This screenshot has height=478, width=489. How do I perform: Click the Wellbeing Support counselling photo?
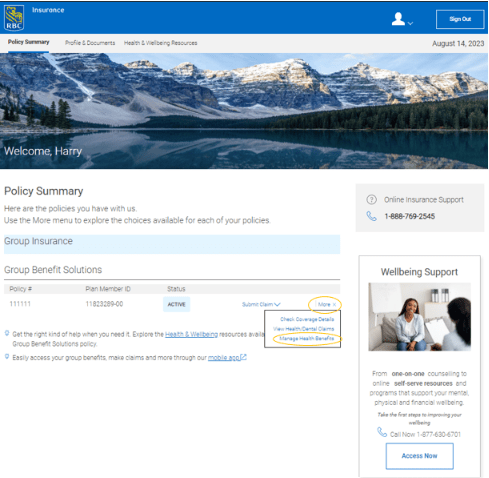pos(419,317)
